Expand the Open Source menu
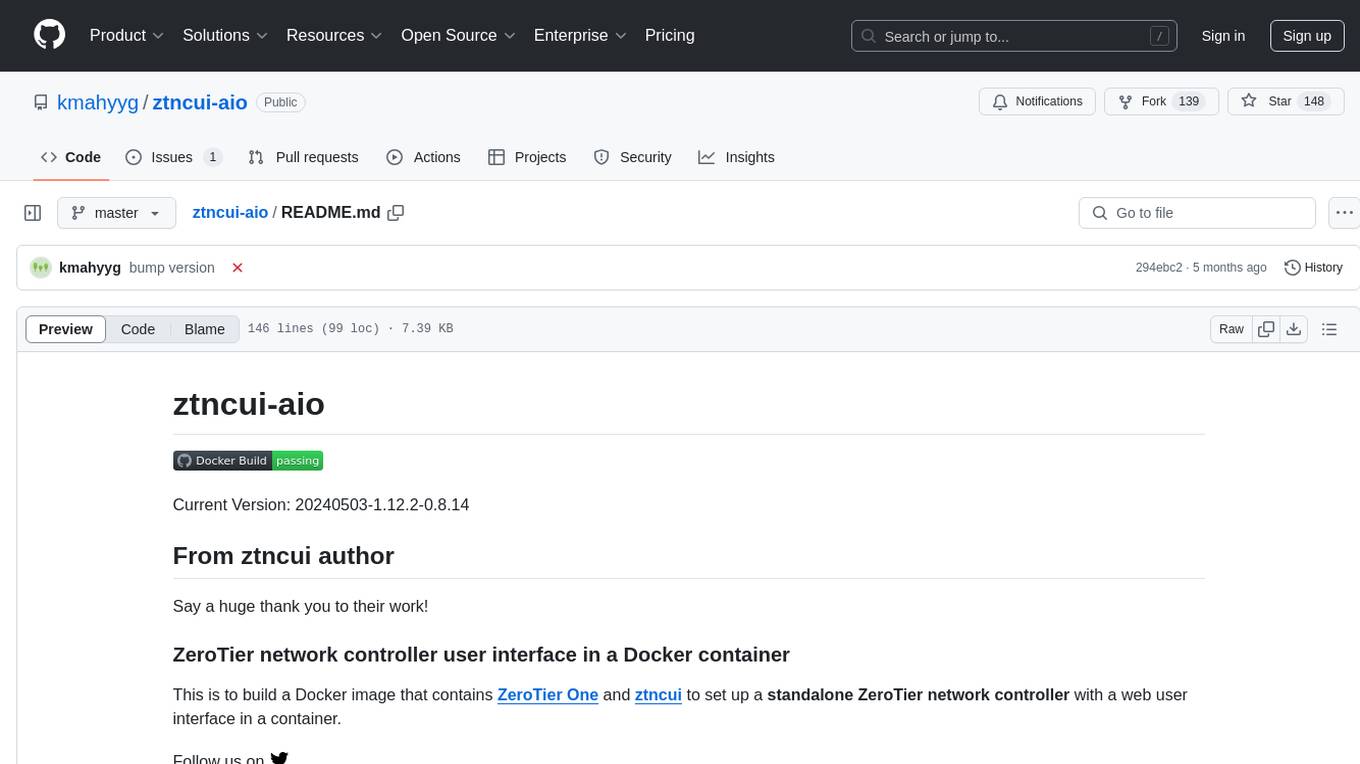1360x764 pixels. (459, 35)
